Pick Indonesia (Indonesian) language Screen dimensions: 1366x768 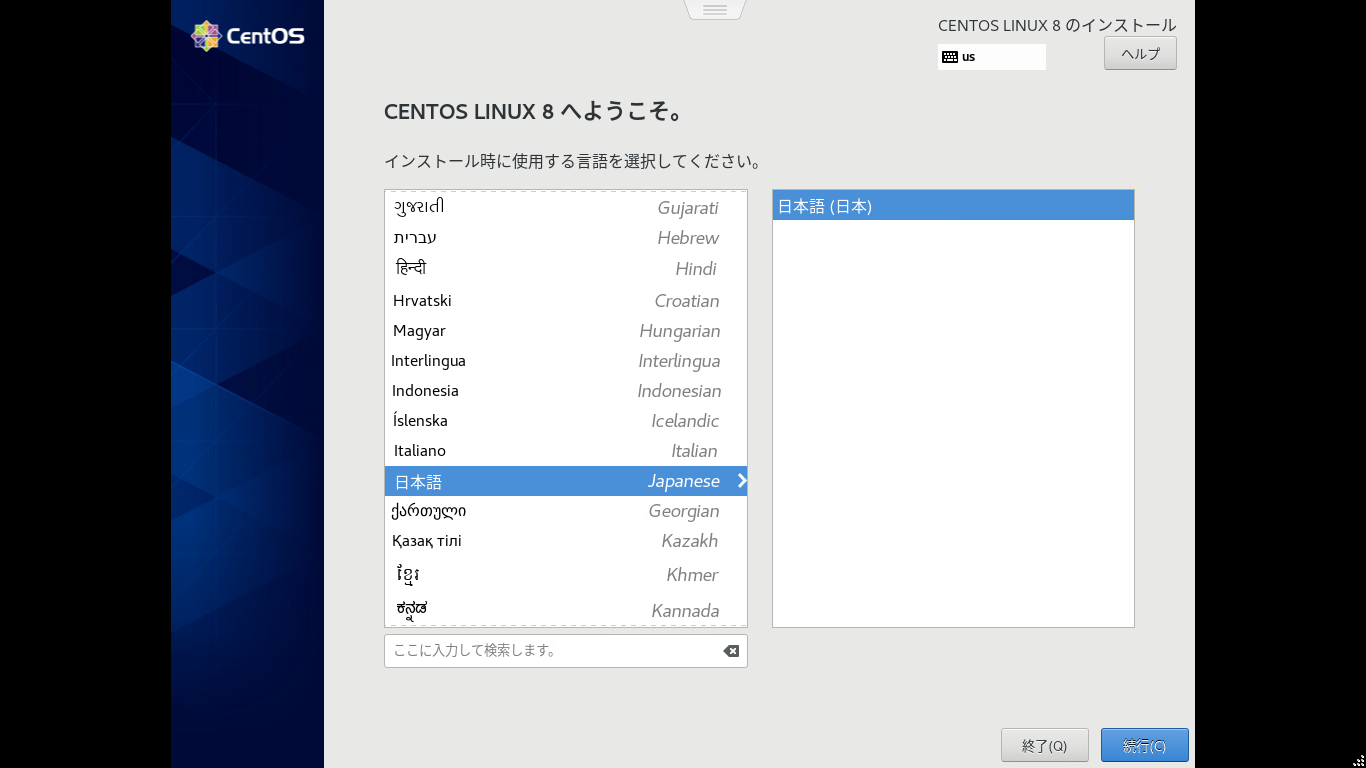[566, 391]
